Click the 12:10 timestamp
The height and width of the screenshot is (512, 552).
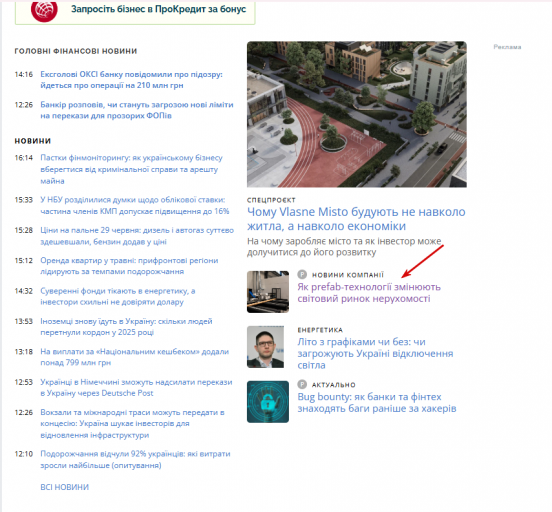click(24, 454)
